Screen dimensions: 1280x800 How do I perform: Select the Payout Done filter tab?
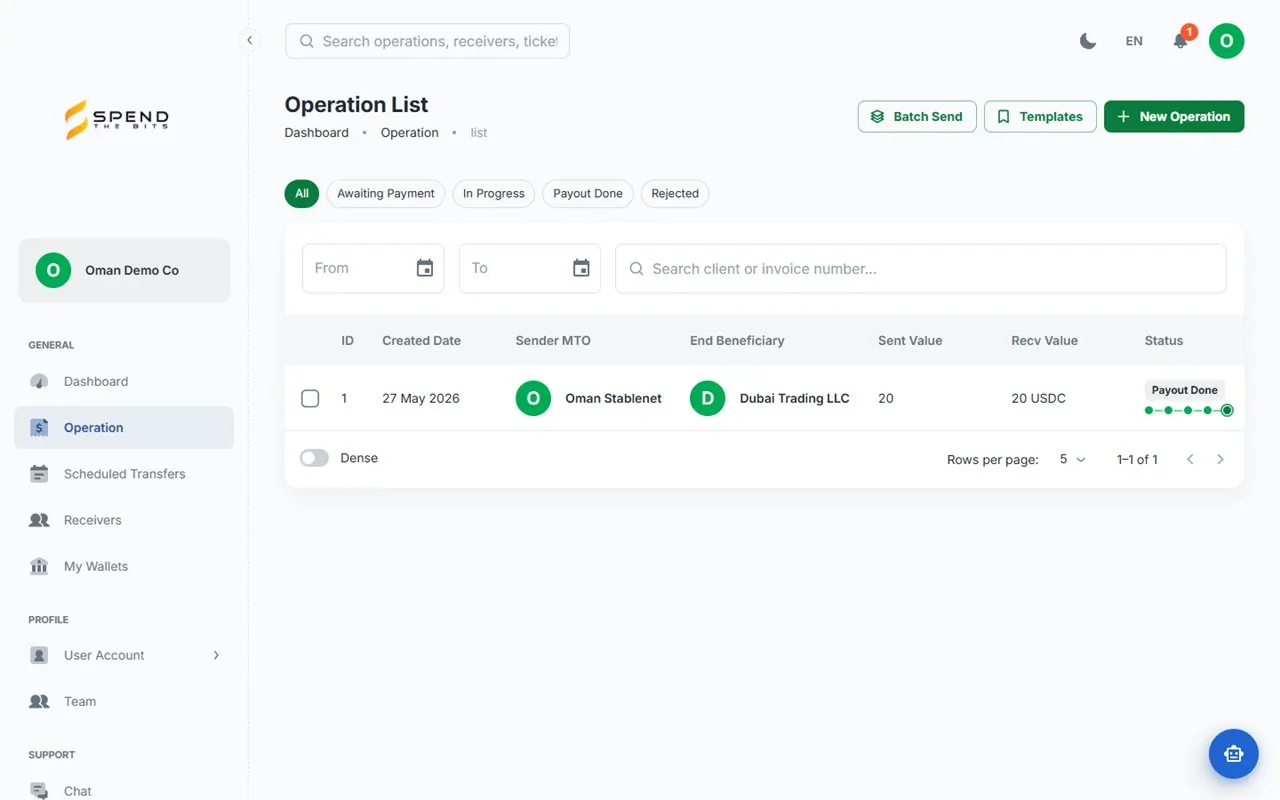588,193
